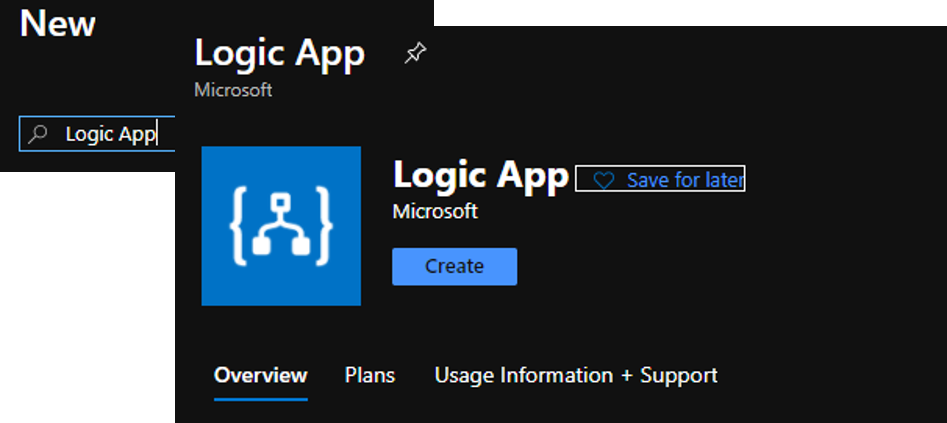Pin the Logic App blade to dashboard
The image size is (947, 423).
(x=415, y=54)
